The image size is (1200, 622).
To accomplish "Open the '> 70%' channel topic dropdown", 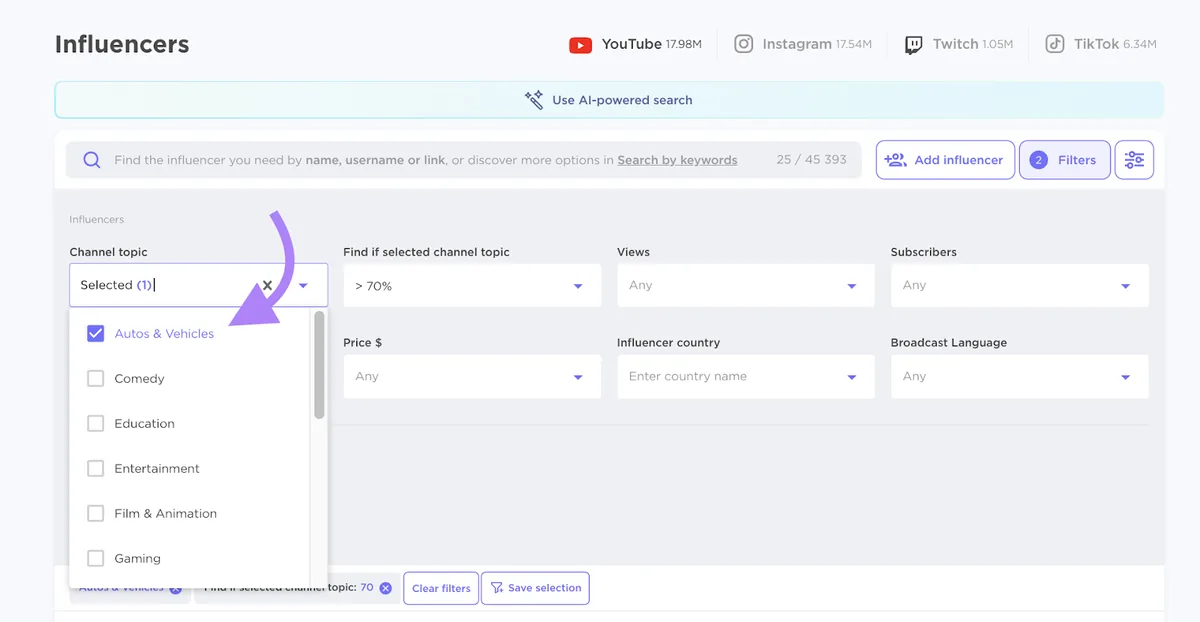I will 472,286.
